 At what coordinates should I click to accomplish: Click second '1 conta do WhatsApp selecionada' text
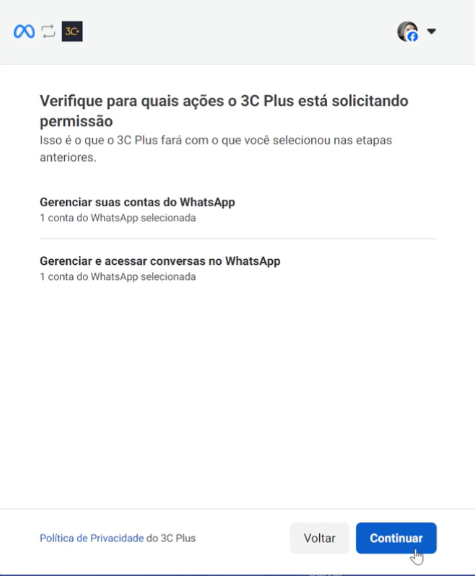(x=118, y=277)
